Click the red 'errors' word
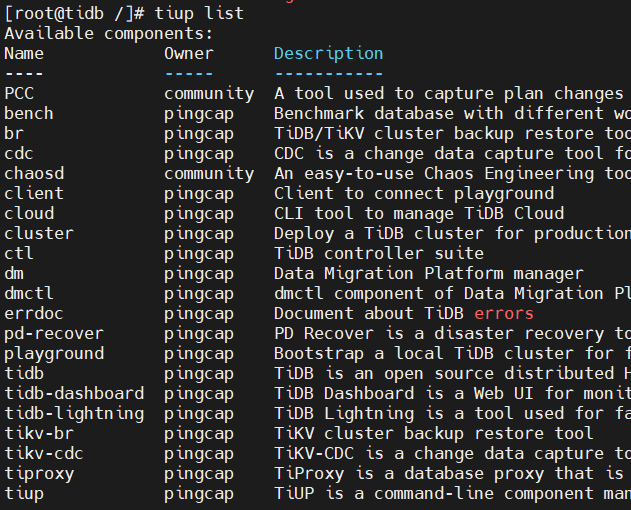Image resolution: width=631 pixels, height=510 pixels. [x=504, y=314]
